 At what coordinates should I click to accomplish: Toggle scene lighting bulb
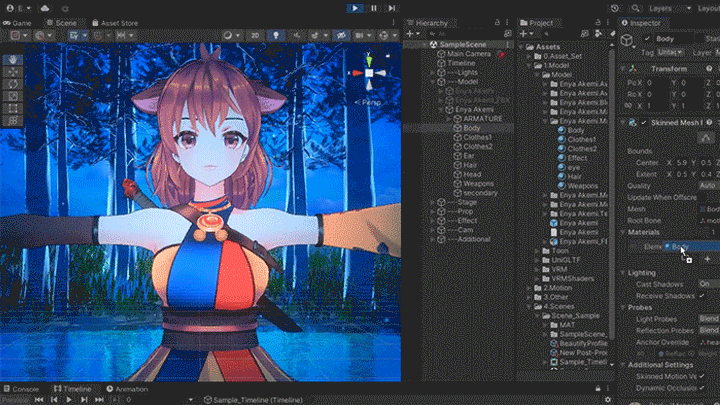(276, 35)
